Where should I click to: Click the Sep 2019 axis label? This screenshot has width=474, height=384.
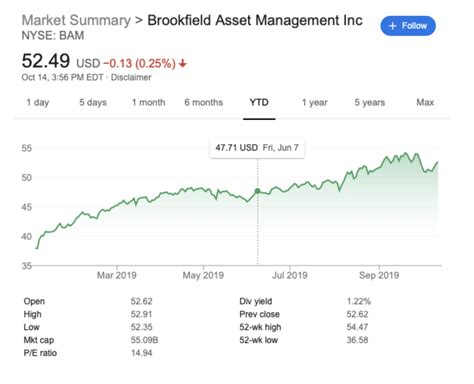click(379, 275)
